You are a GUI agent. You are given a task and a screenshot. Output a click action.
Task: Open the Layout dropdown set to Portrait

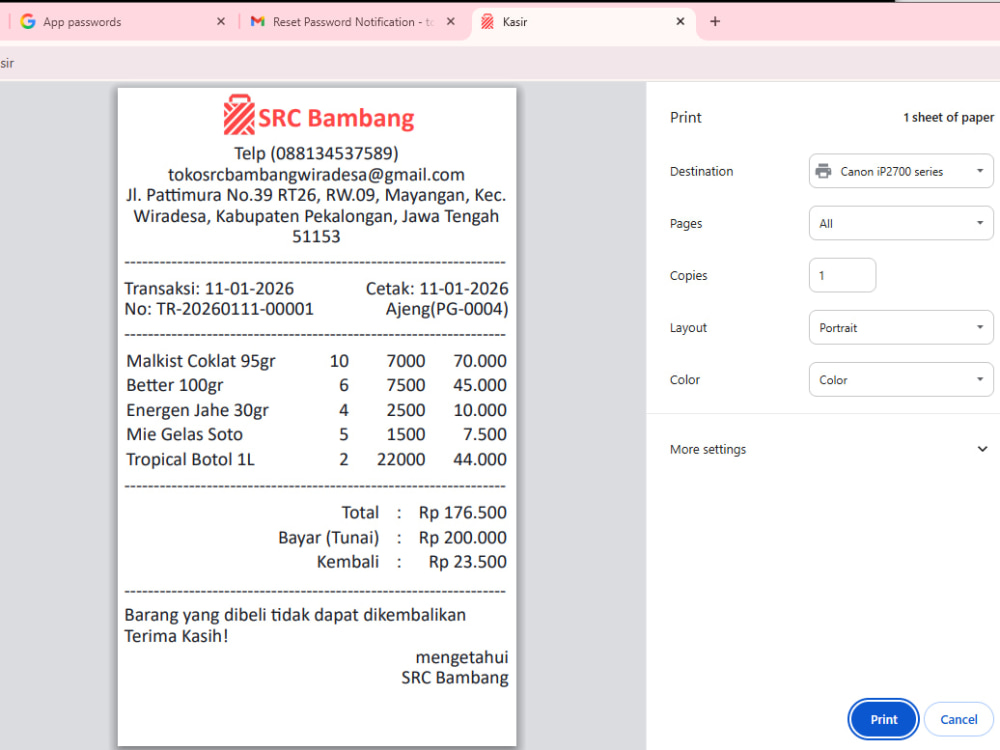click(901, 328)
